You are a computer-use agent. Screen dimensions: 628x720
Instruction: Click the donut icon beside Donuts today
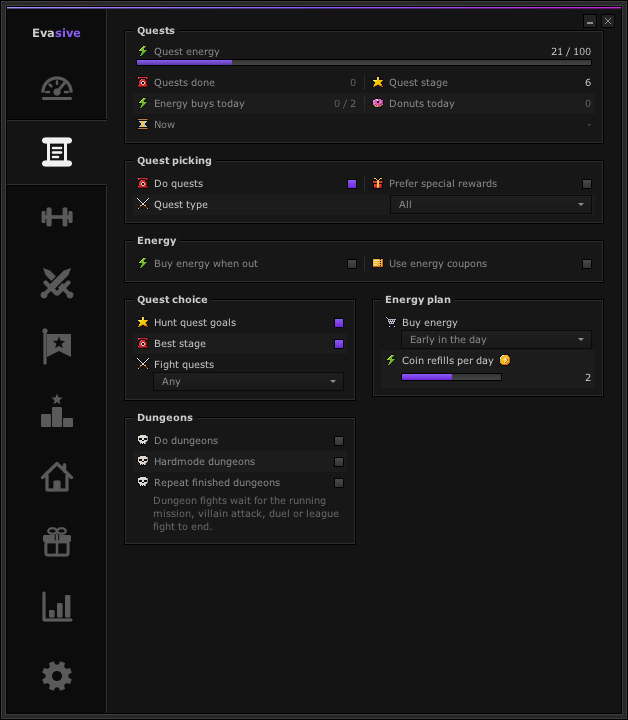pyautogui.click(x=378, y=103)
